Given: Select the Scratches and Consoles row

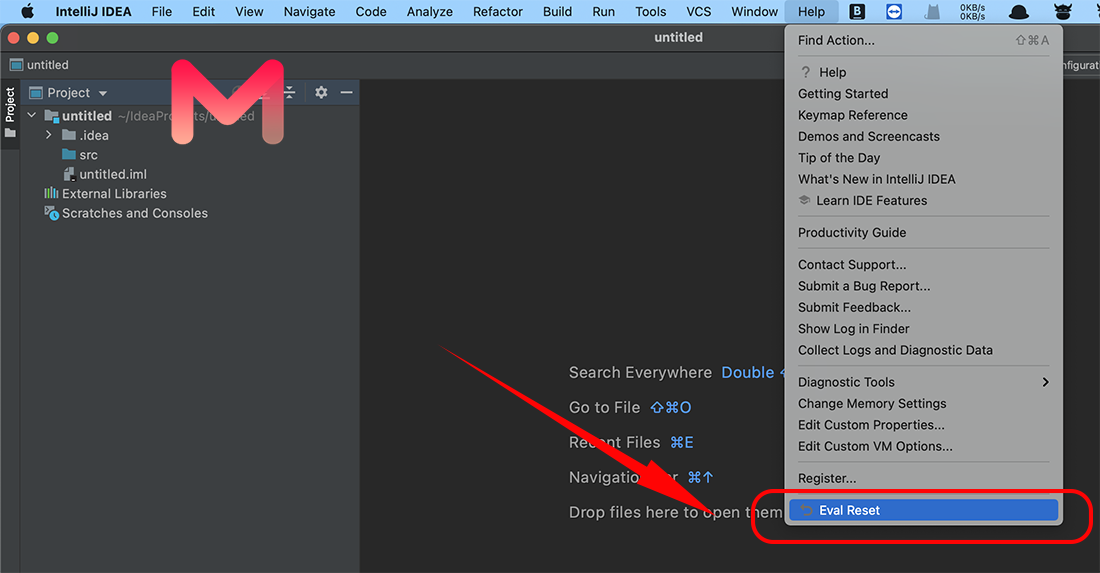Looking at the screenshot, I should pos(189,213).
